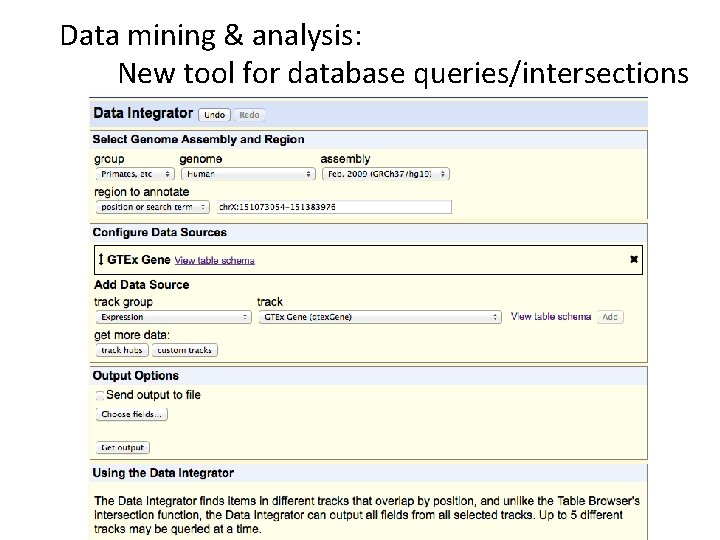Screen dimensions: 720x540
Task: Click the track hubs button
Action: point(122,350)
